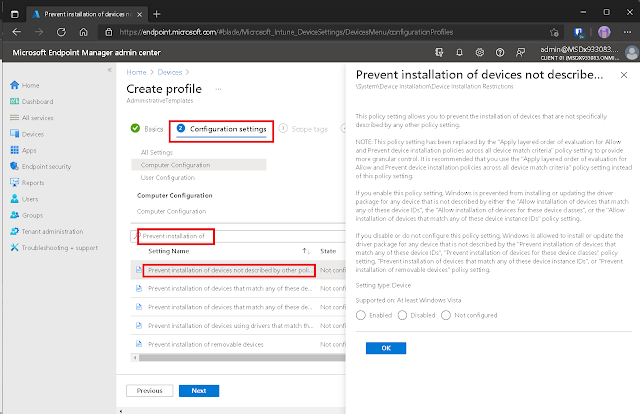The width and height of the screenshot is (640, 414).
Task: Click the Dashboard sidebar icon
Action: (14, 101)
